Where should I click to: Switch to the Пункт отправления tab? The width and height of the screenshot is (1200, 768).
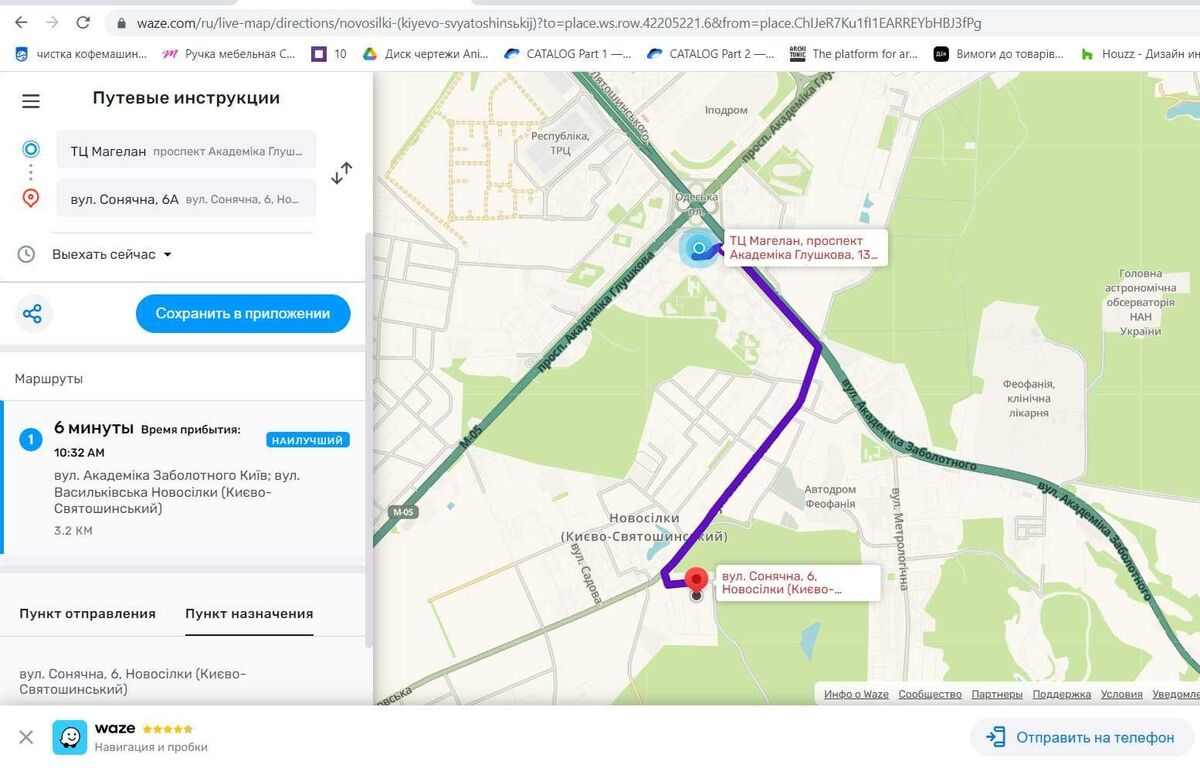tap(87, 614)
